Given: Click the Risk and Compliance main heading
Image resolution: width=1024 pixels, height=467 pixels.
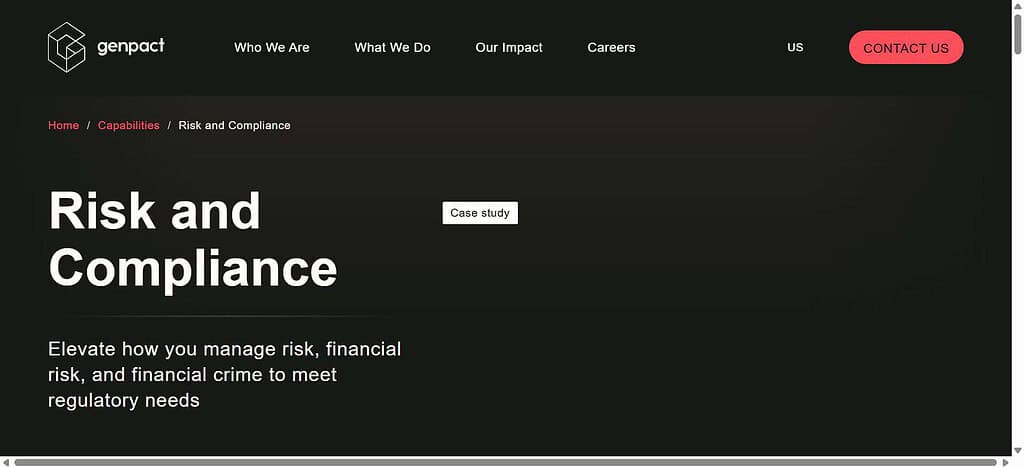Looking at the screenshot, I should click(193, 239).
